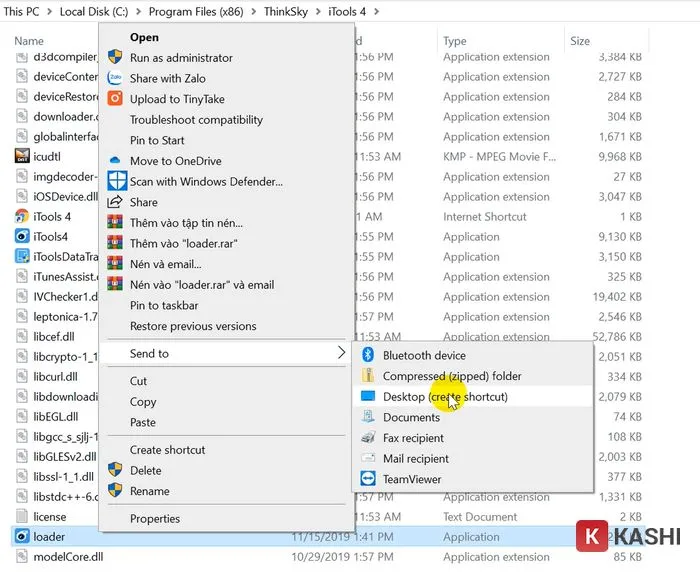Click the Text Document type cell
Image resolution: width=700 pixels, height=572 pixels.
[480, 517]
